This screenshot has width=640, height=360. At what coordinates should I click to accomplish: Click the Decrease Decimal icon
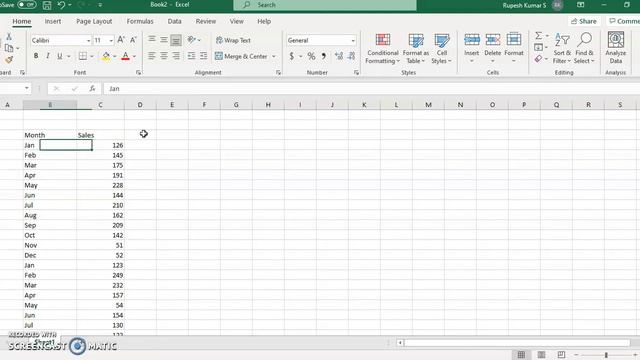(x=352, y=56)
